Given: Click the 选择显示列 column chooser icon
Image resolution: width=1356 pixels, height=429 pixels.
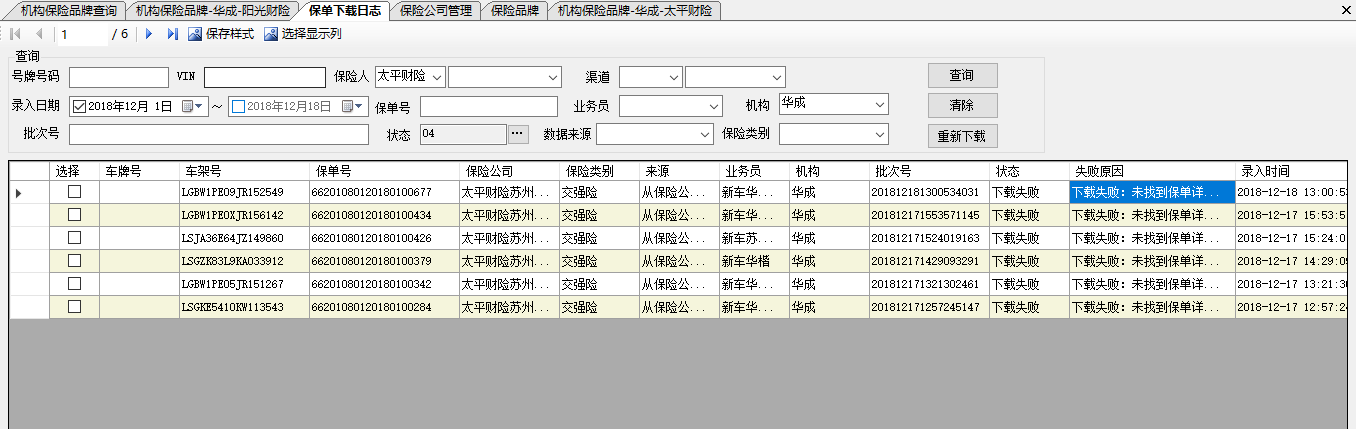Looking at the screenshot, I should (271, 34).
